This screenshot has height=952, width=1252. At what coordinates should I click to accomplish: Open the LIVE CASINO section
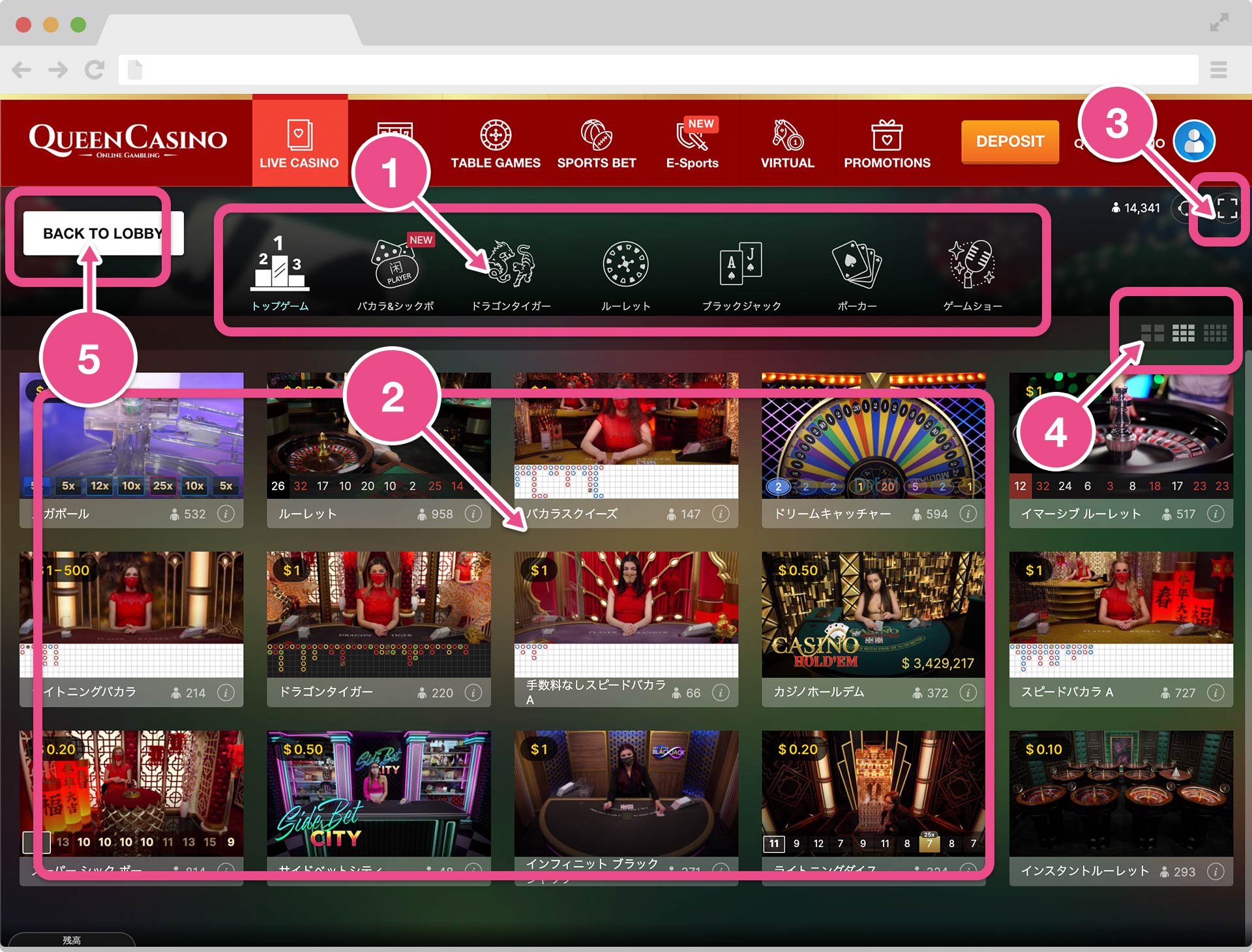click(299, 143)
